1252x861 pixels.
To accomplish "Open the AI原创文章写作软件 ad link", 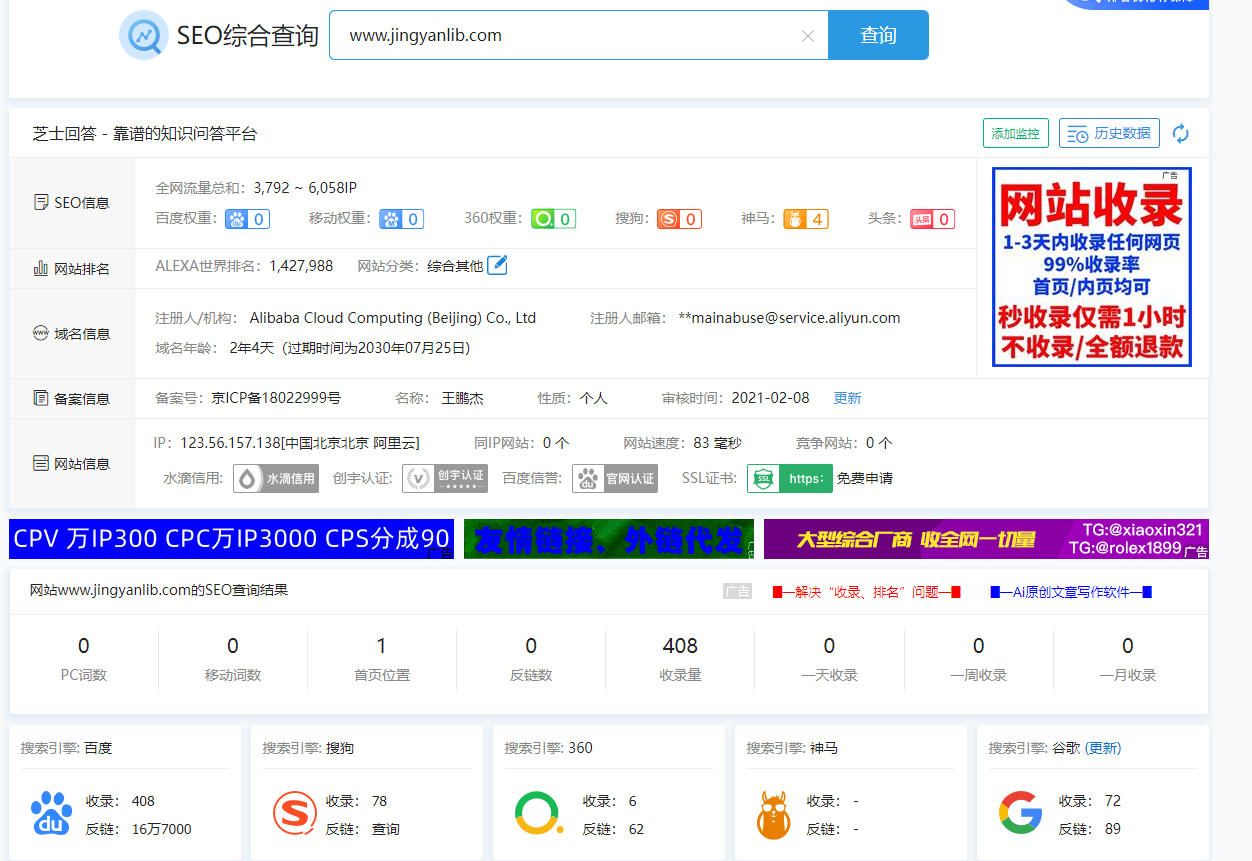I will (x=1071, y=592).
